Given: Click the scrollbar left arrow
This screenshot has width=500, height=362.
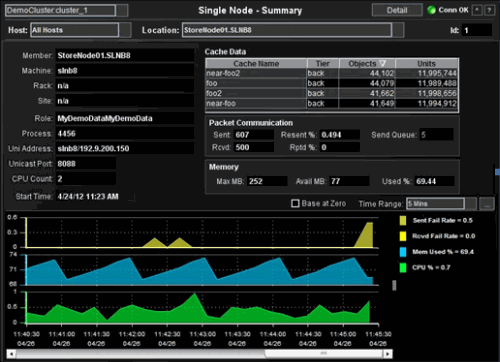Looking at the screenshot, I should 11,354.
